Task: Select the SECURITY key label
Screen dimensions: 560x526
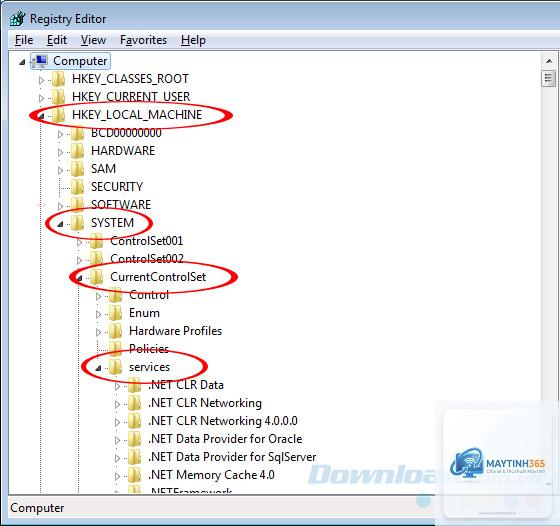Action: 117,187
